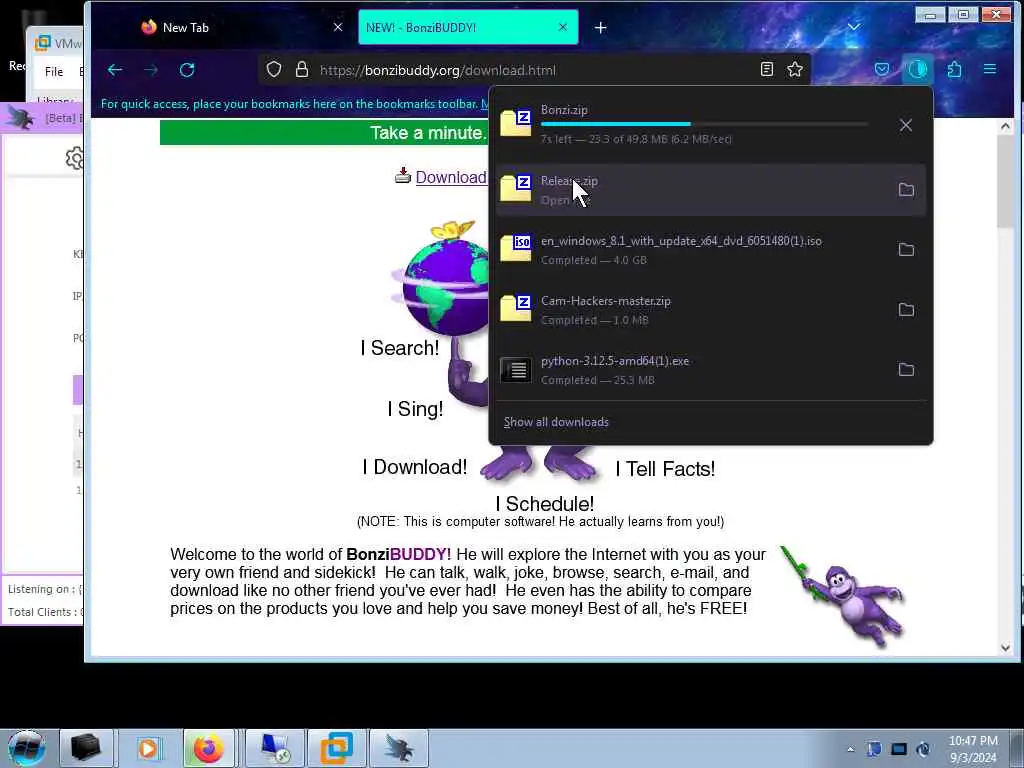Viewport: 1024px width, 768px height.
Task: Click the Bonzi.zip download progress bar
Action: 704,123
